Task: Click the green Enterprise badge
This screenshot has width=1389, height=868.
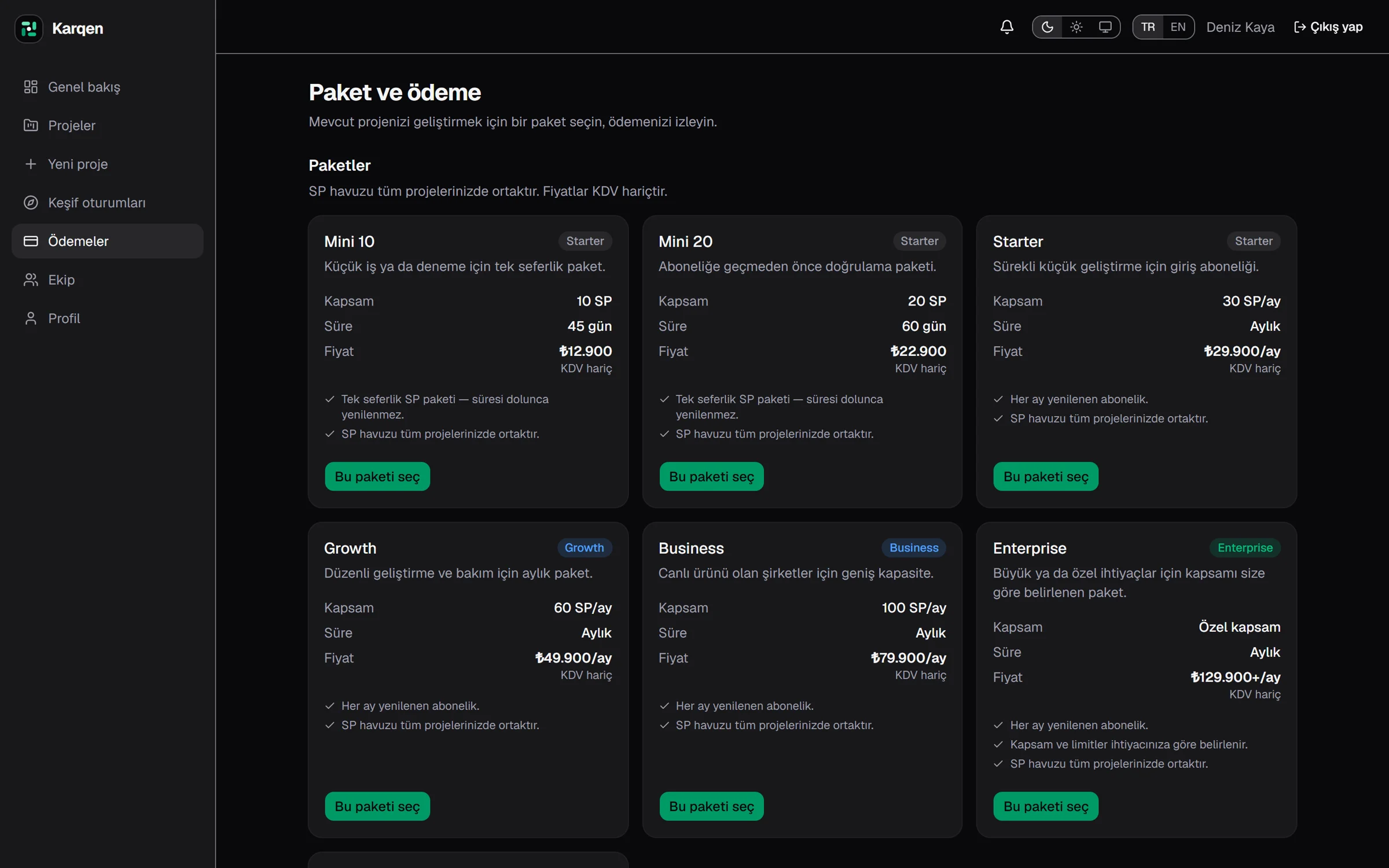Action: click(x=1245, y=547)
